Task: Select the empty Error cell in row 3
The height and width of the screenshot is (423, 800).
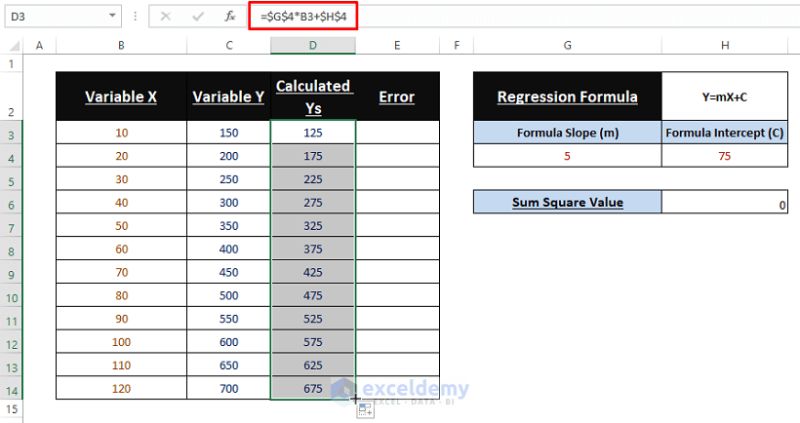Action: [397, 133]
